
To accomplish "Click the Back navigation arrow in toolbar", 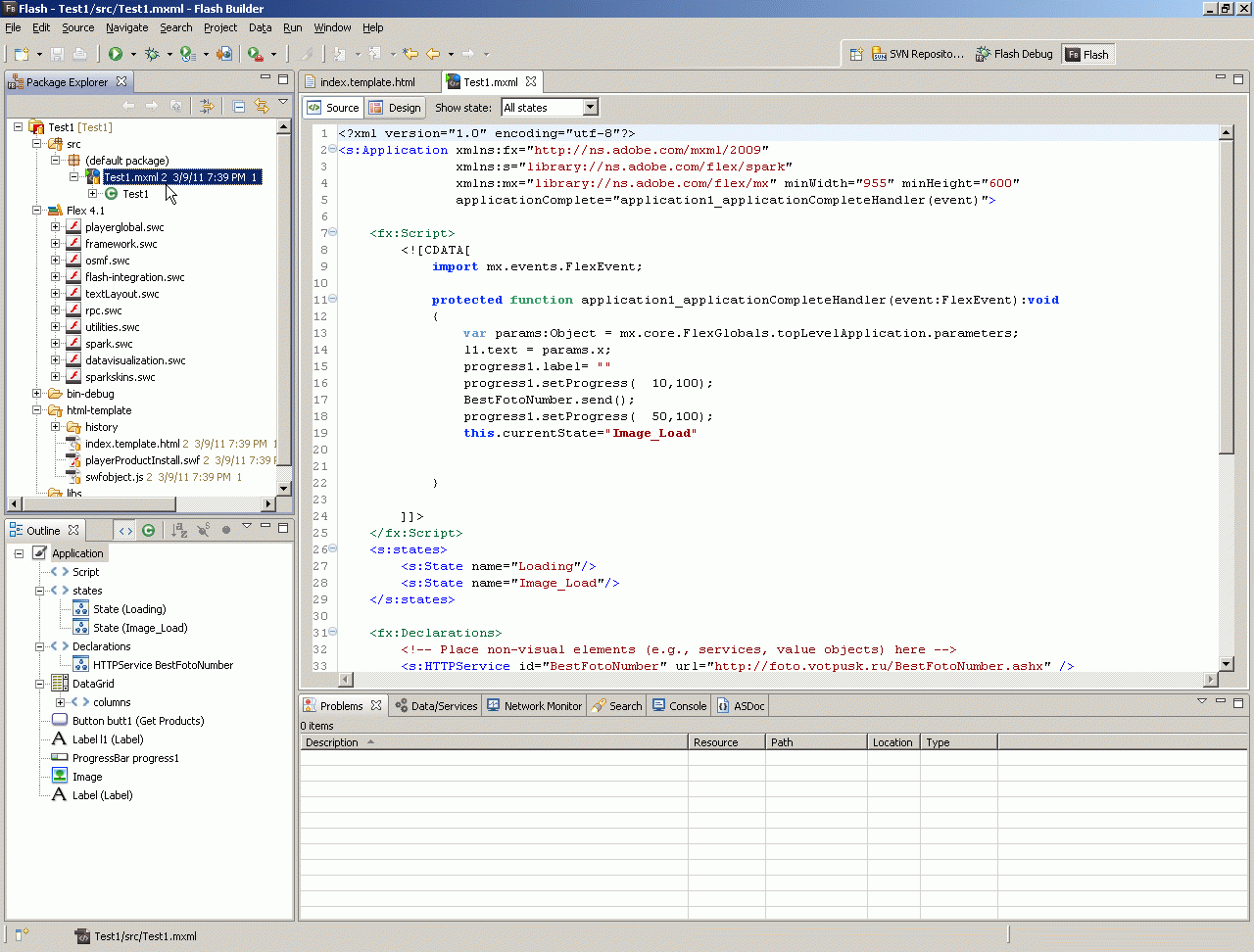I will (x=432, y=55).
